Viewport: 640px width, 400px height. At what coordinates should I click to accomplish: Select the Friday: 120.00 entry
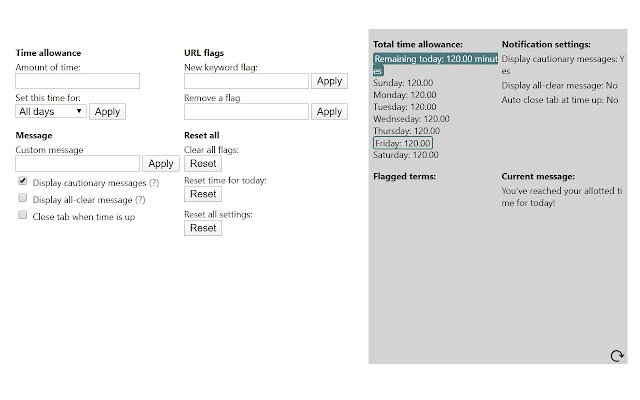(x=404, y=143)
